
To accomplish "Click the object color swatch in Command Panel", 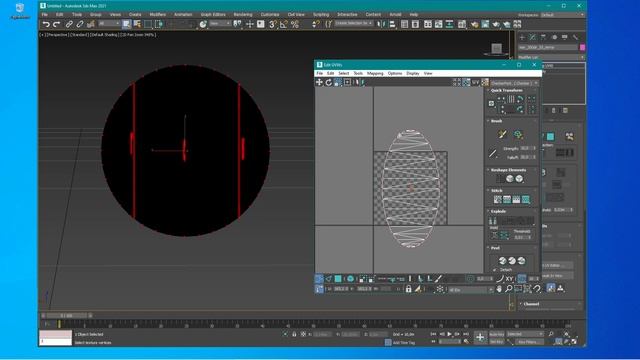I will click(582, 47).
